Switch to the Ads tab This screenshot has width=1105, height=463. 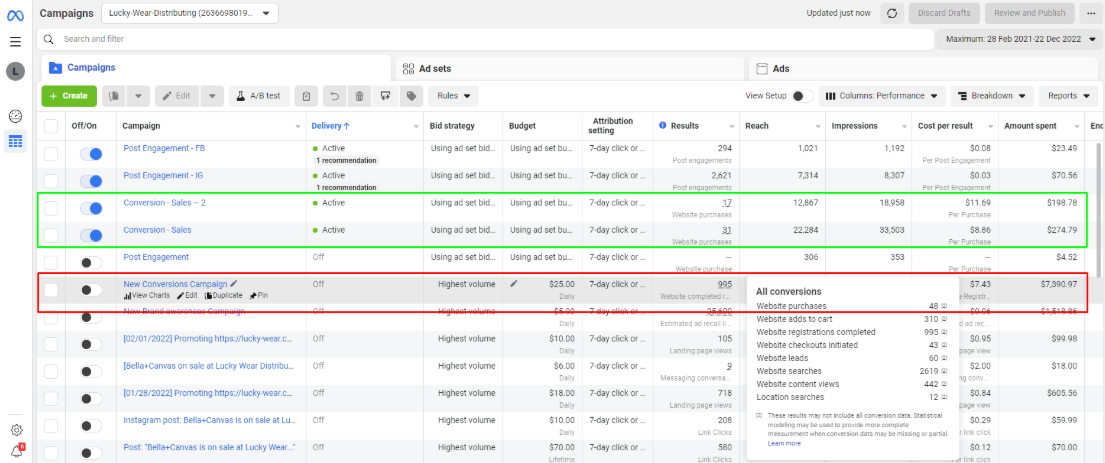(925, 68)
